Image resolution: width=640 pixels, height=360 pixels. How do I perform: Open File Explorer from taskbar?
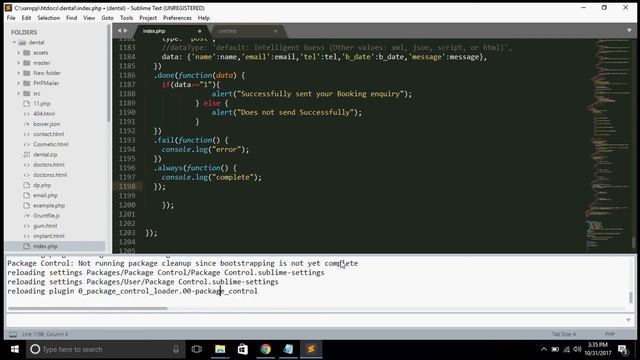(x=220, y=349)
